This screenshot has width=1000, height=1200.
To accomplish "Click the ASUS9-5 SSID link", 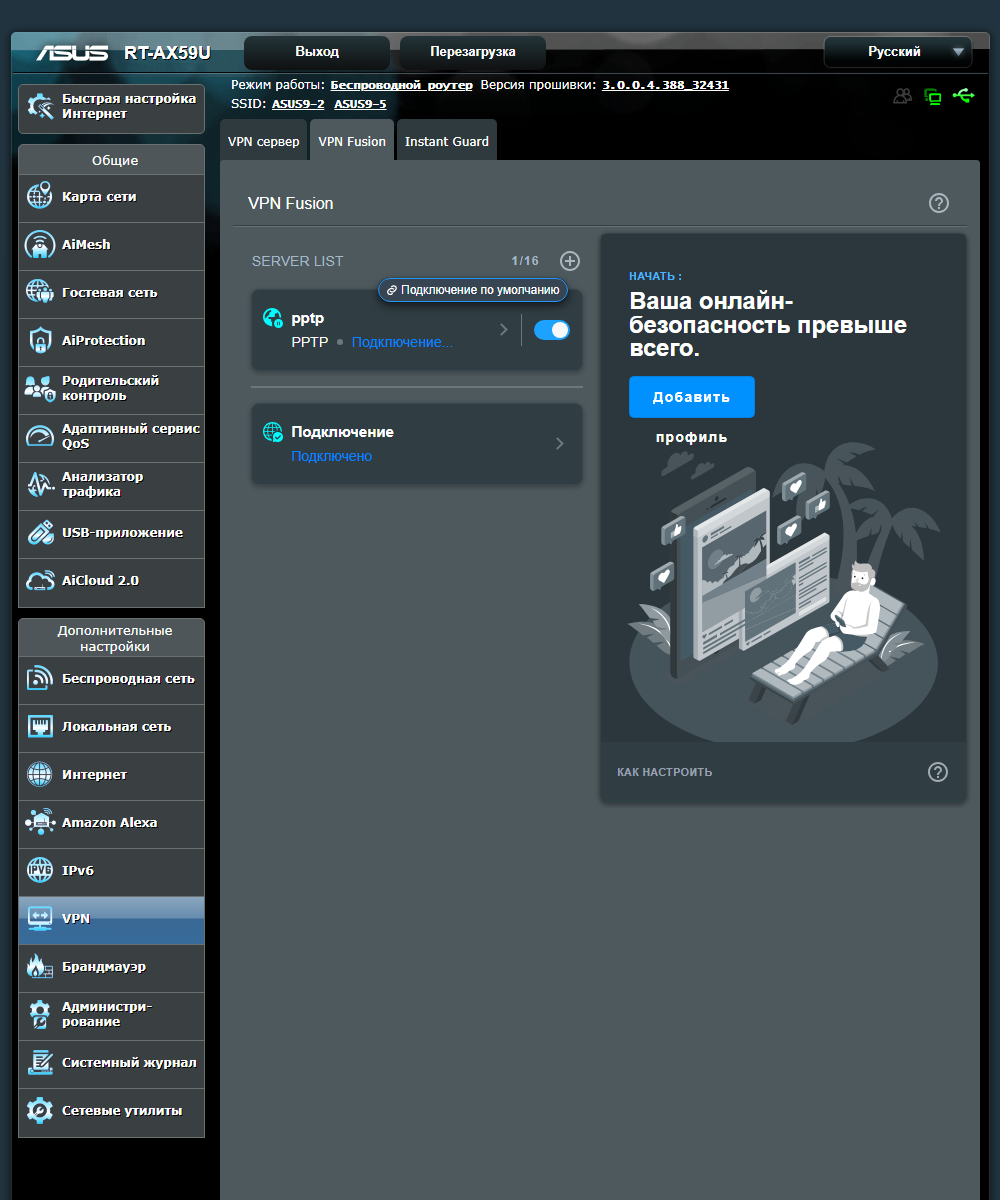I will click(360, 104).
